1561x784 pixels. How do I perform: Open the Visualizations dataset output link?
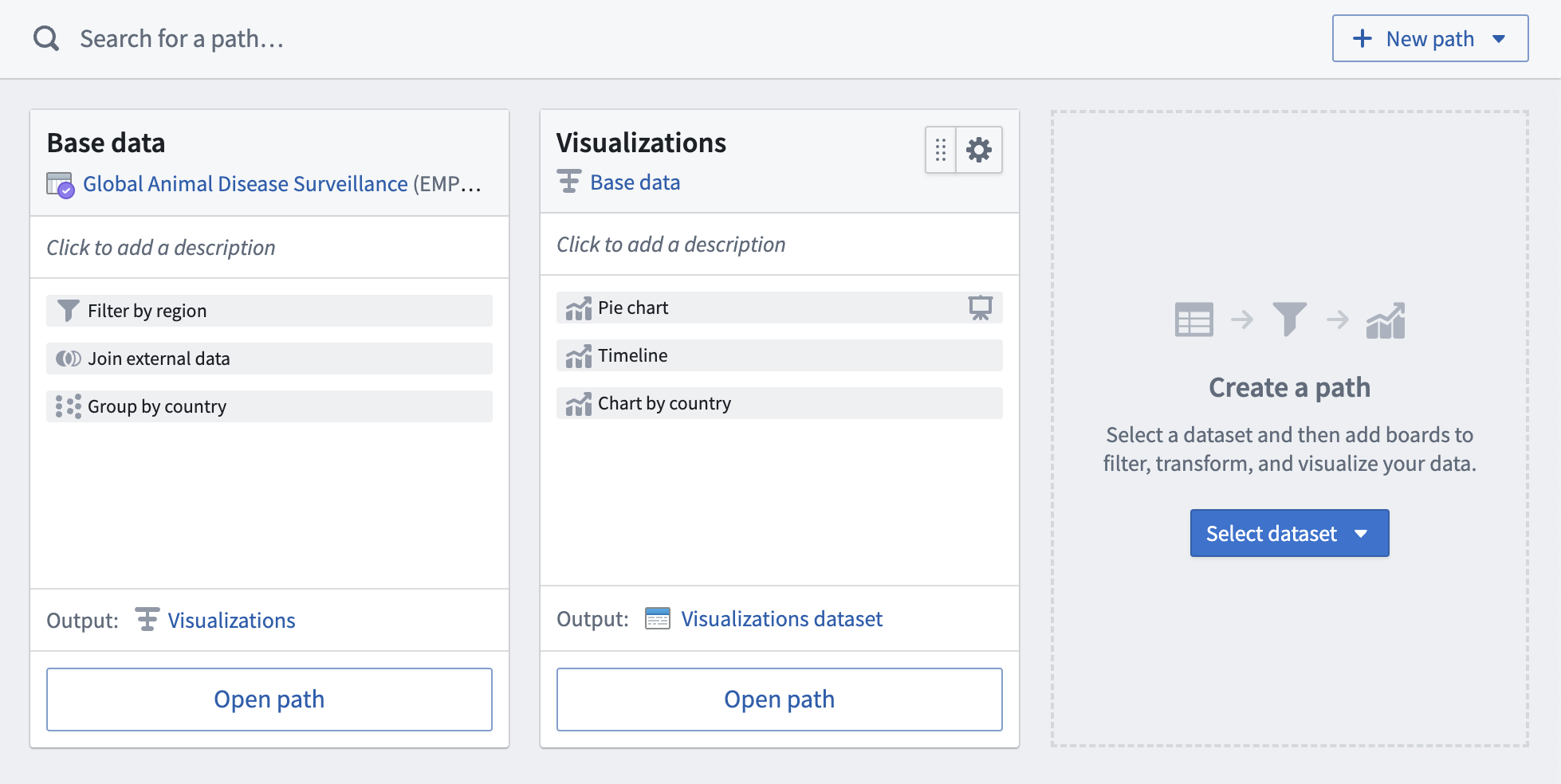pos(781,619)
